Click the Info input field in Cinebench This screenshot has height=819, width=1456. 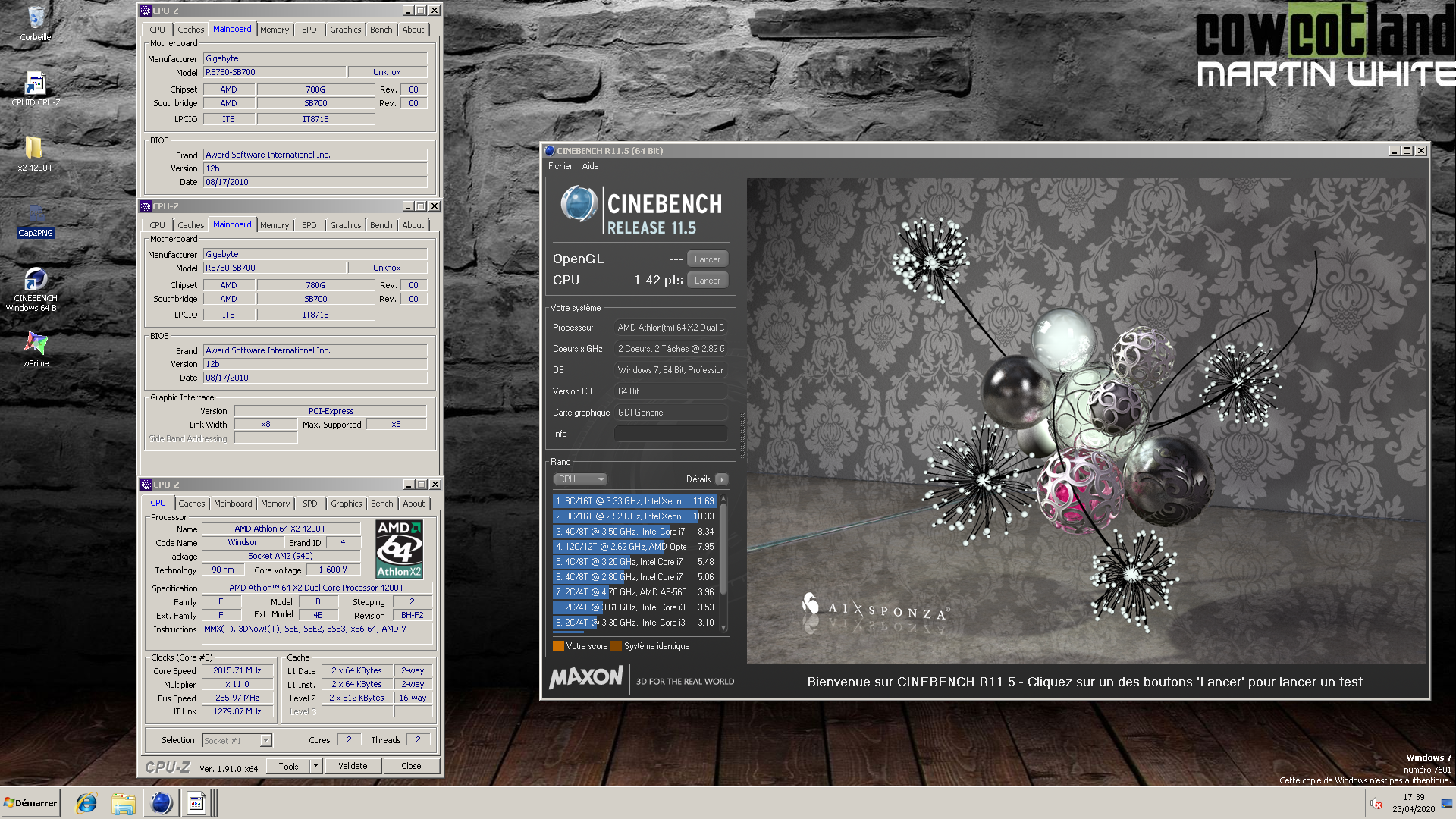(x=670, y=434)
